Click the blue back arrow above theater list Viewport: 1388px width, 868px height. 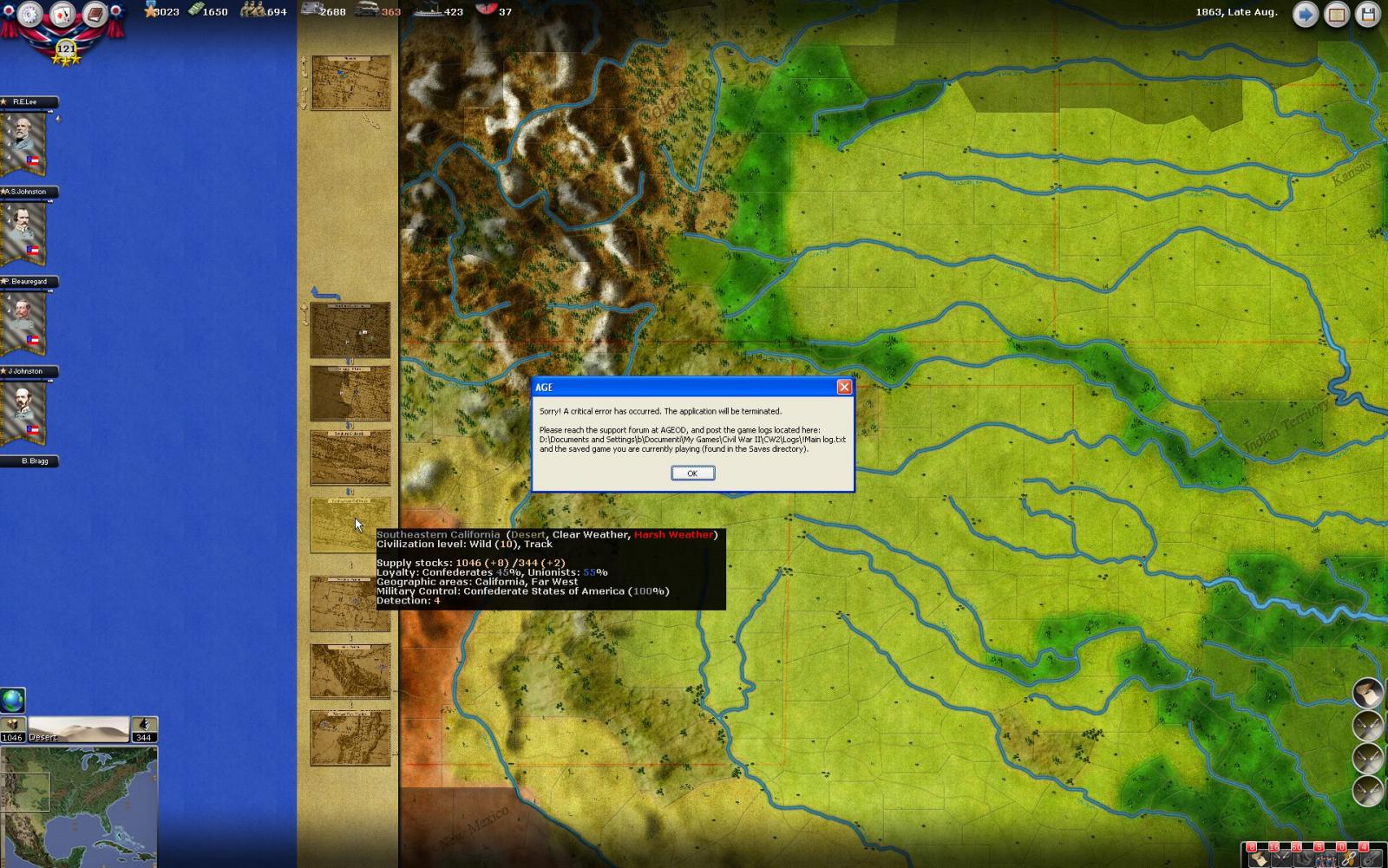325,294
